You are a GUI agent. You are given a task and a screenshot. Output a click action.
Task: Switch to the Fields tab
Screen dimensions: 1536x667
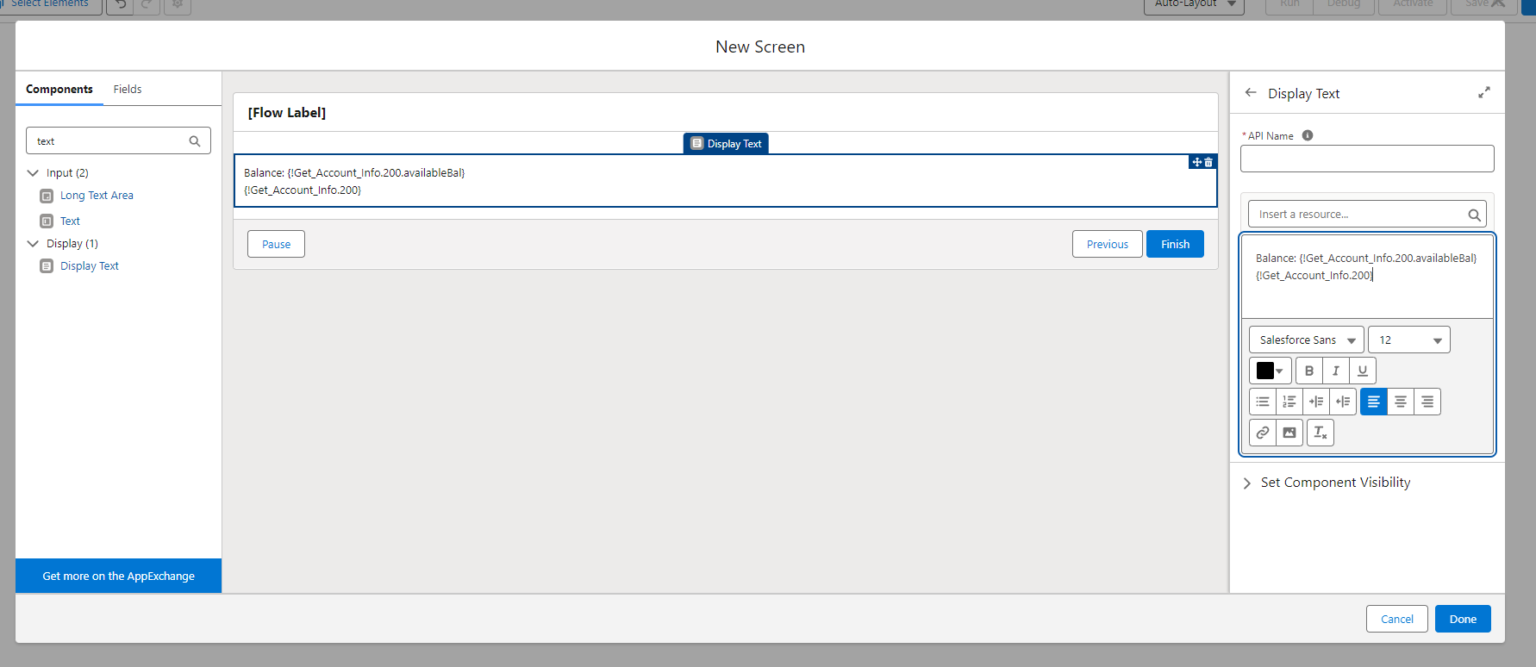pyautogui.click(x=127, y=89)
